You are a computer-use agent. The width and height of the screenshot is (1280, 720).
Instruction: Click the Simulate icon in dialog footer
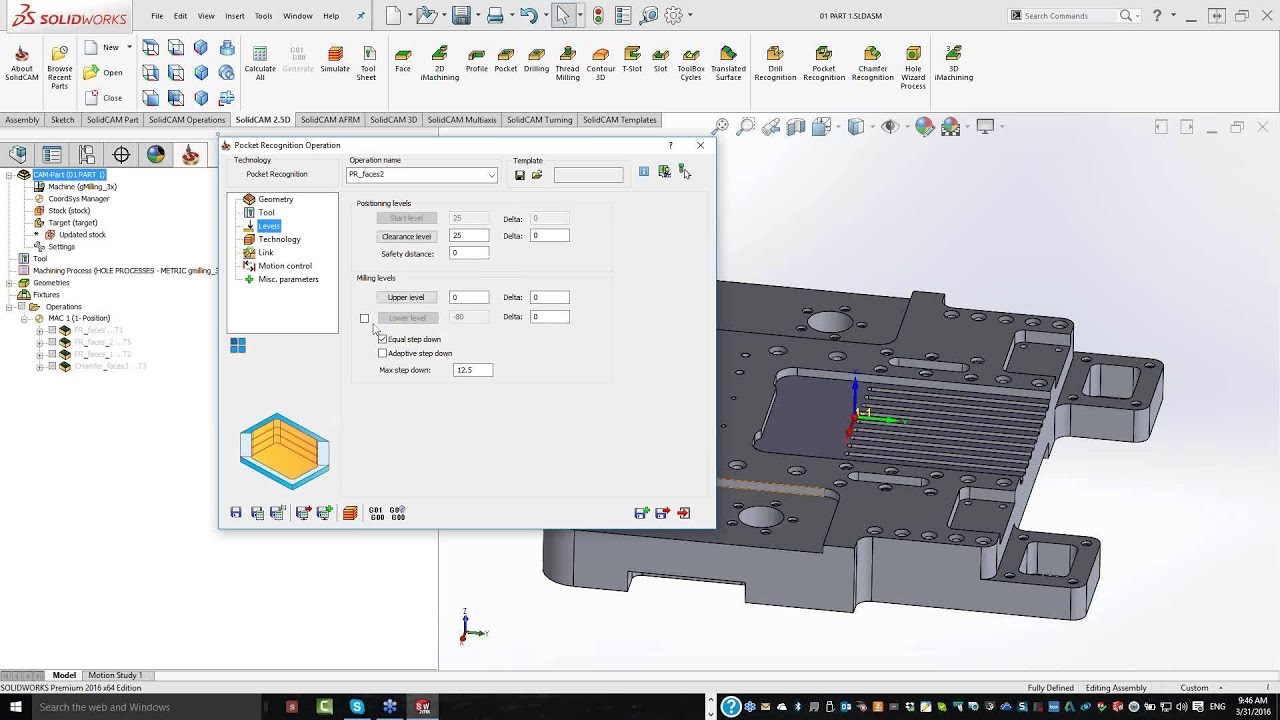[350, 513]
